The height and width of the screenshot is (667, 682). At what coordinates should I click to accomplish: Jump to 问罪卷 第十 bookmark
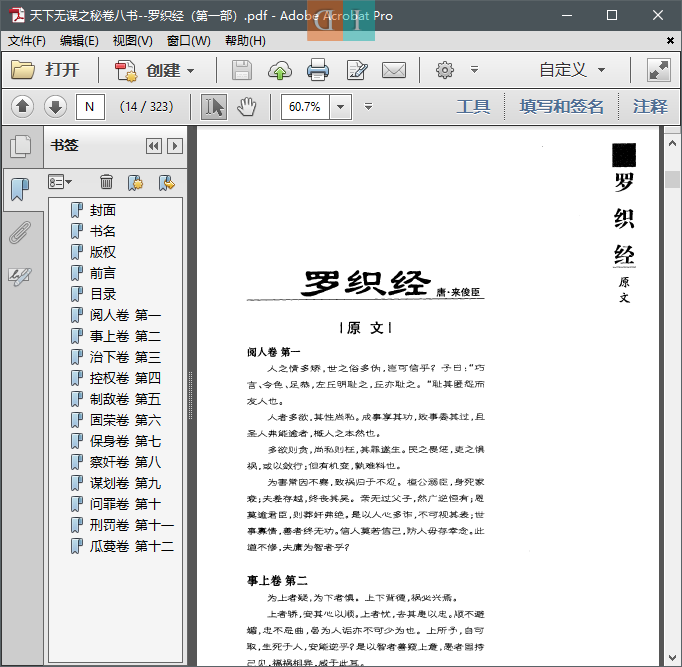pos(125,504)
